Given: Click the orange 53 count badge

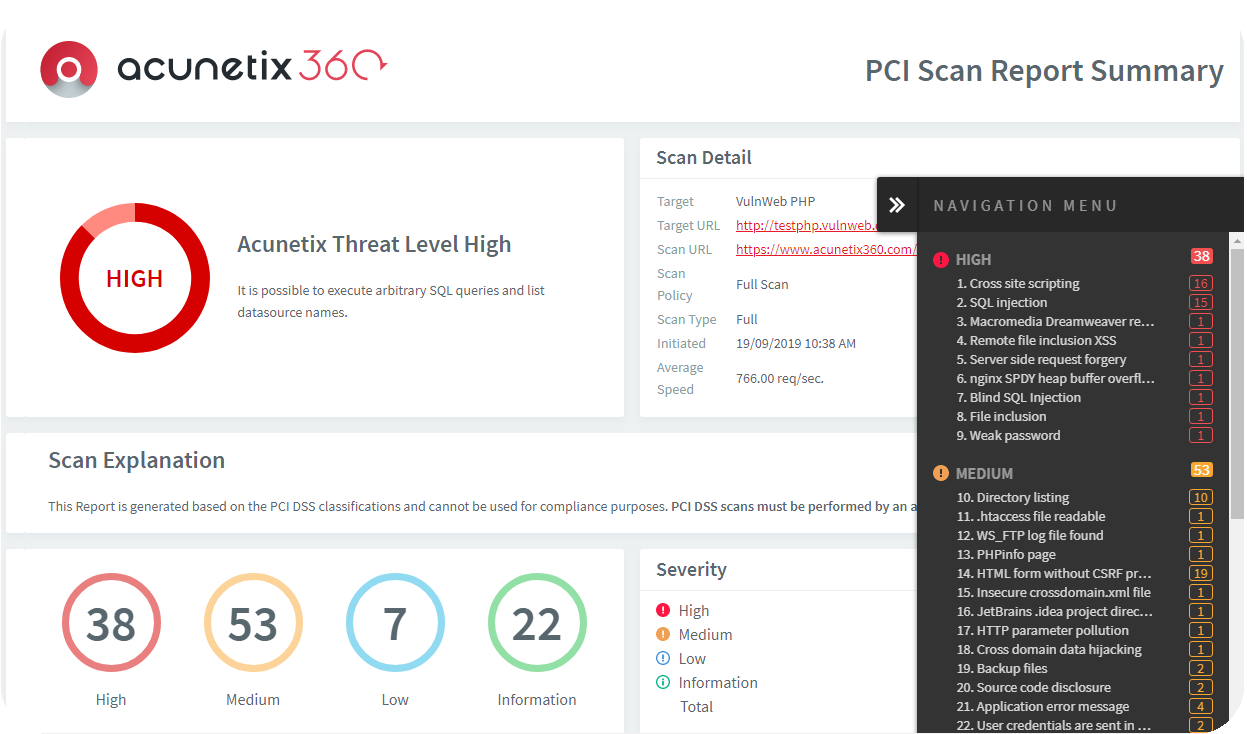Looking at the screenshot, I should click(1201, 470).
